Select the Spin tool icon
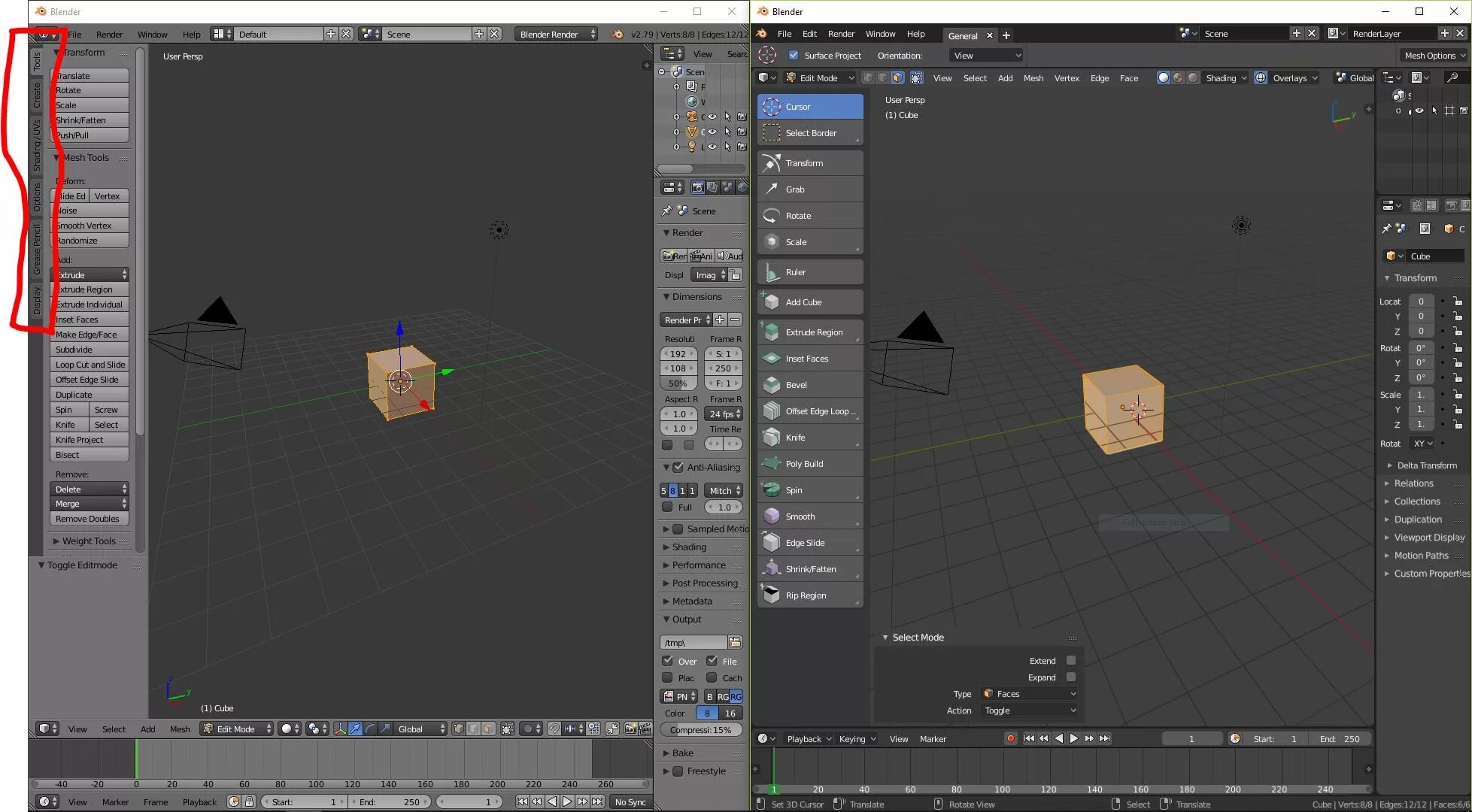Screen dimensions: 1472x812 click(772, 489)
